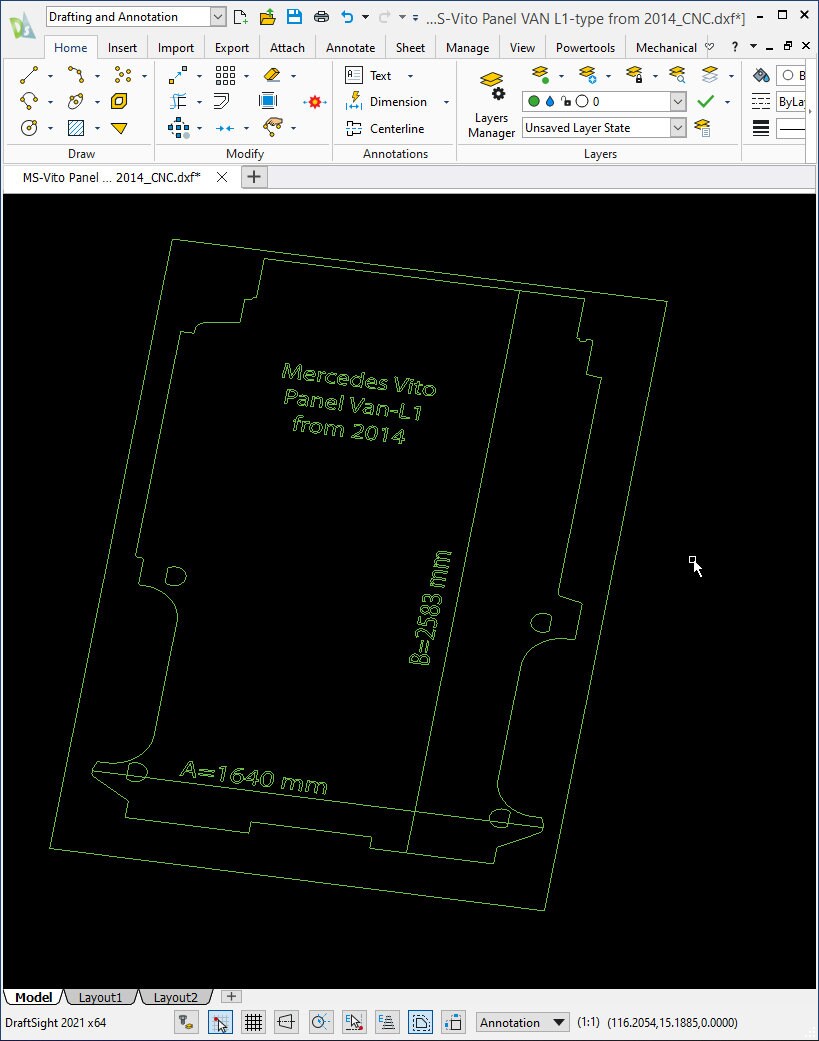Open the Layout1 sheet tab
The width and height of the screenshot is (819, 1041).
(x=100, y=997)
